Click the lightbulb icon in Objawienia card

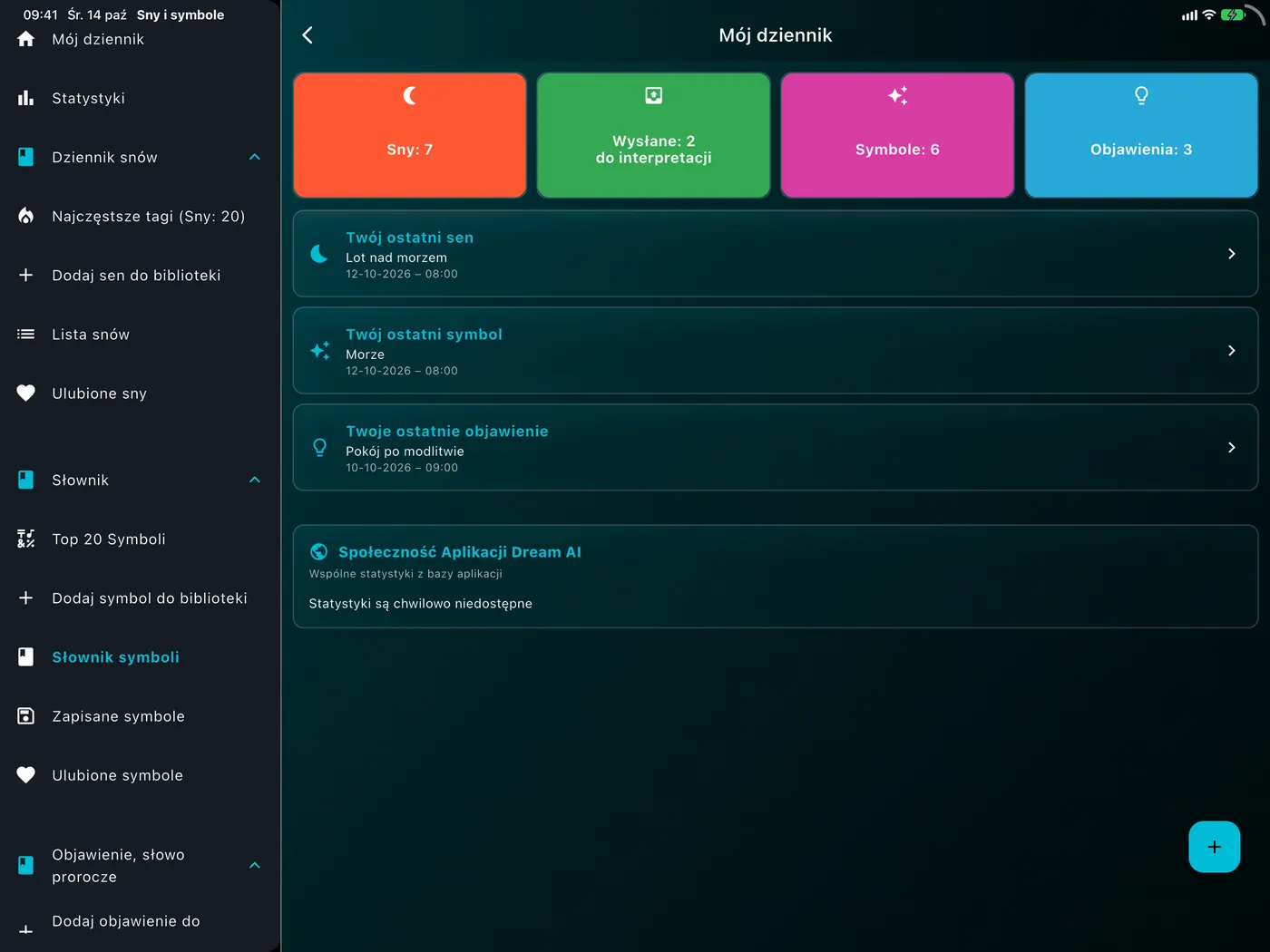click(x=1141, y=95)
